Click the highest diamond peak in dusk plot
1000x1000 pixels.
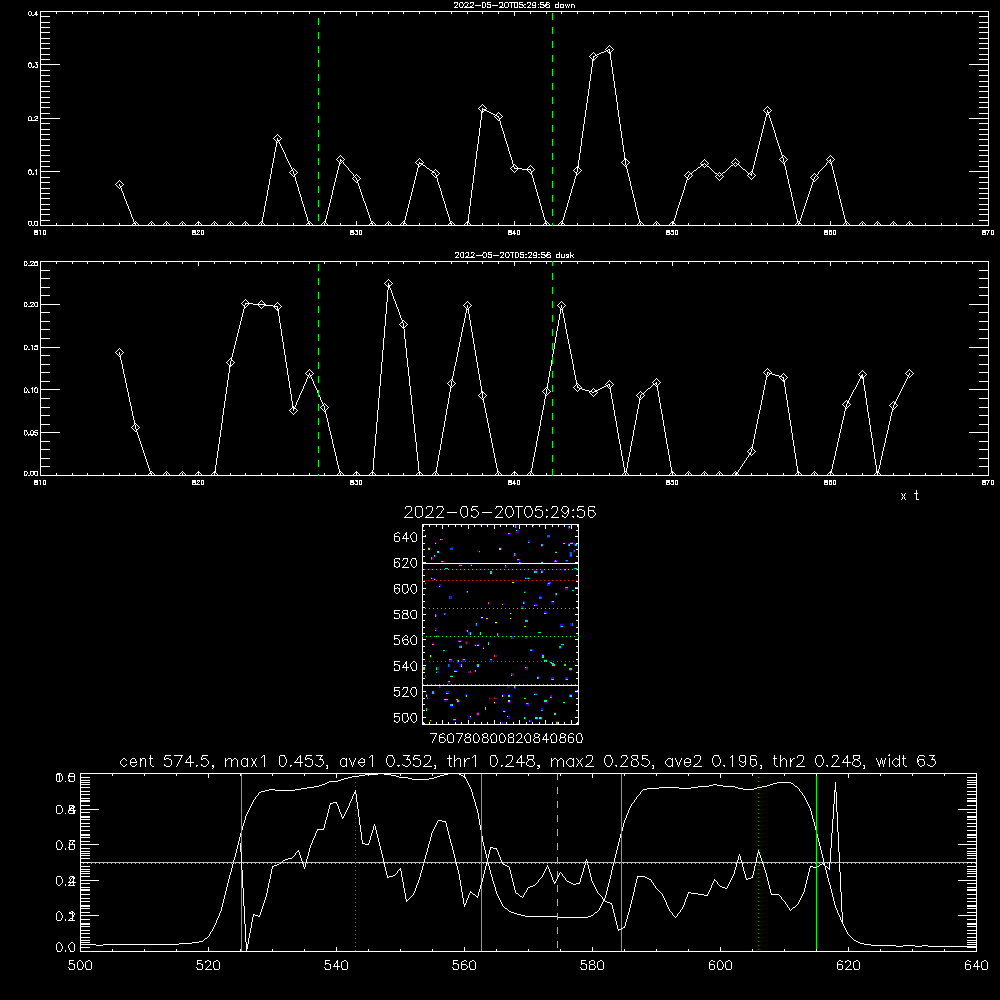[388, 284]
